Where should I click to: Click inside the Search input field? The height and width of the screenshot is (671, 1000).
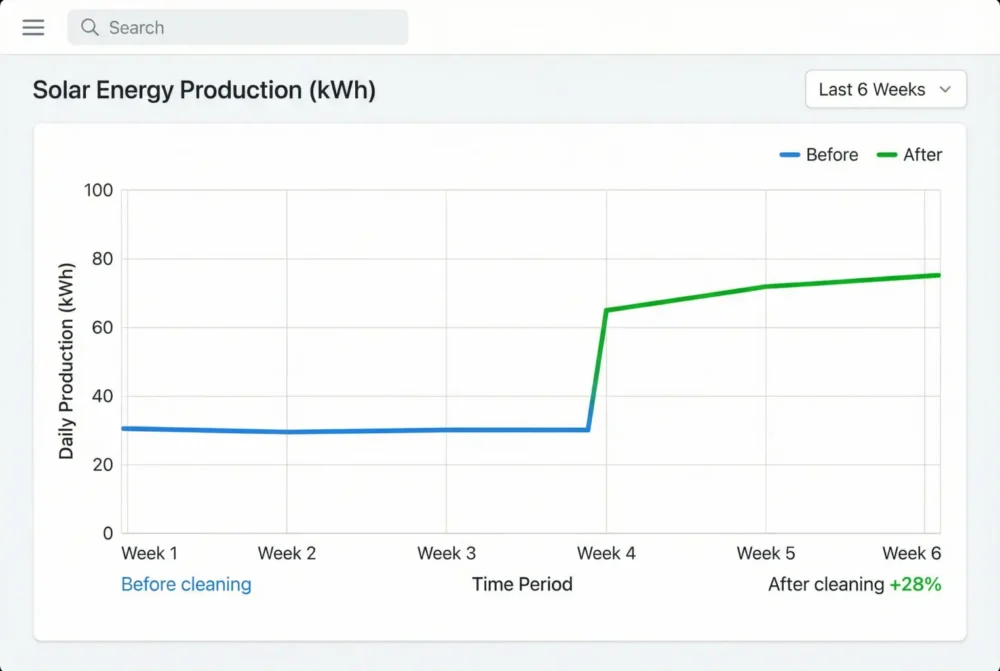237,27
